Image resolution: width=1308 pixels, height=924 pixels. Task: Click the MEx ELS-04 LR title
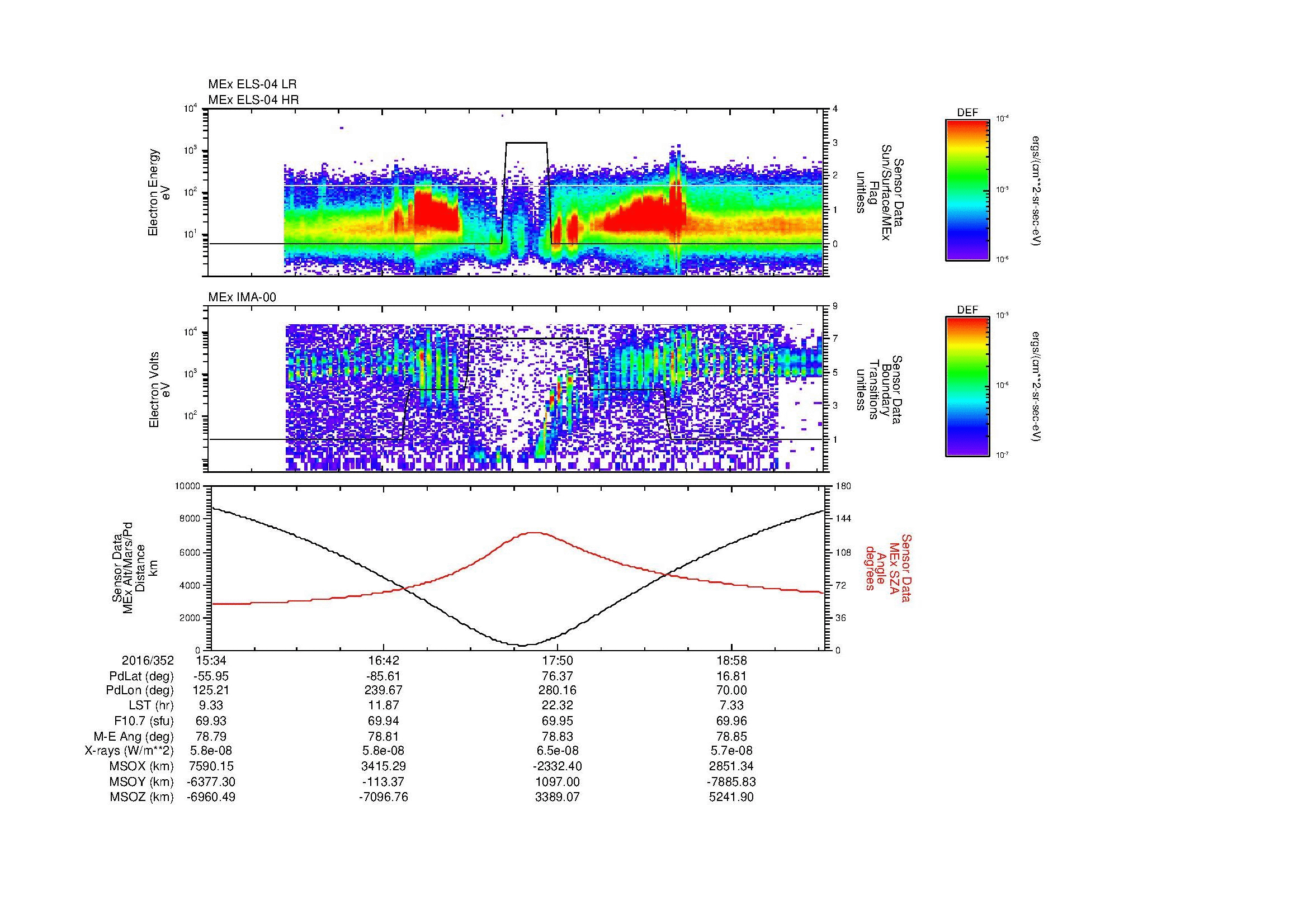252,84
